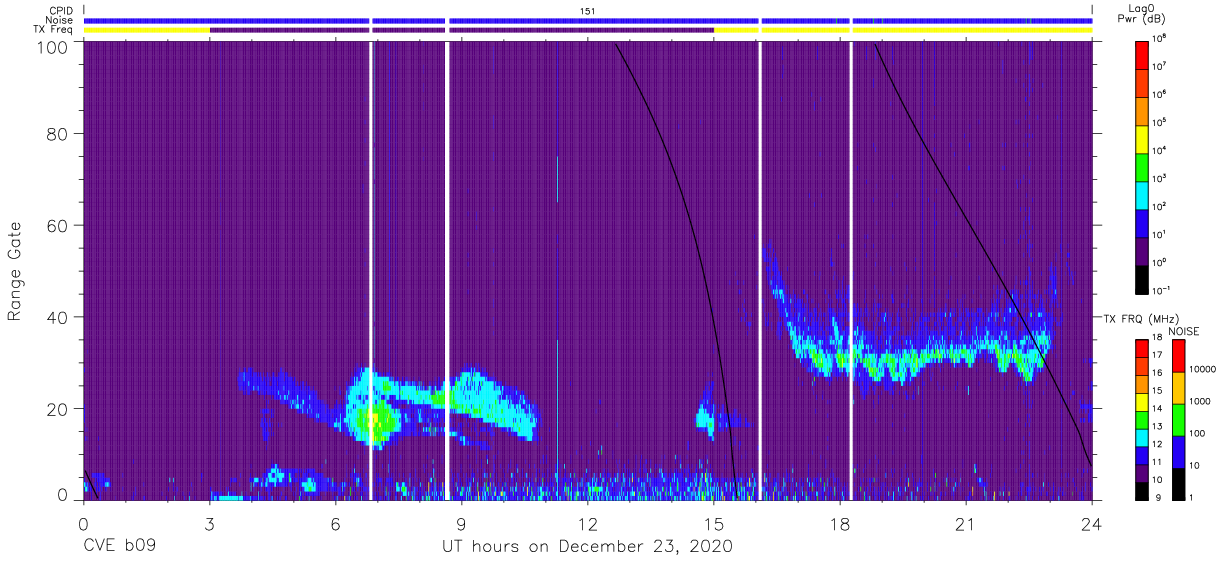The width and height of the screenshot is (1228, 567).
Task: Click the 'UT hours on December 23, 2020' axis title
Action: click(587, 547)
